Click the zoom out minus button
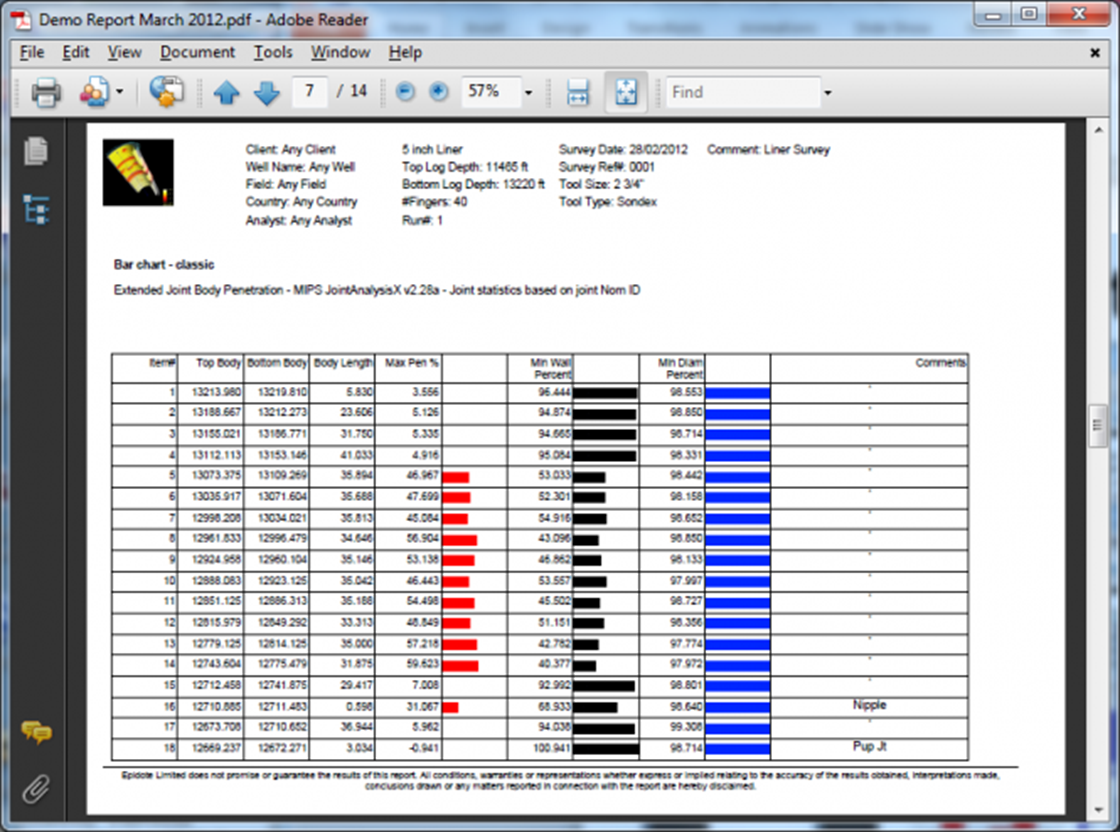This screenshot has height=832, width=1120. pos(405,92)
